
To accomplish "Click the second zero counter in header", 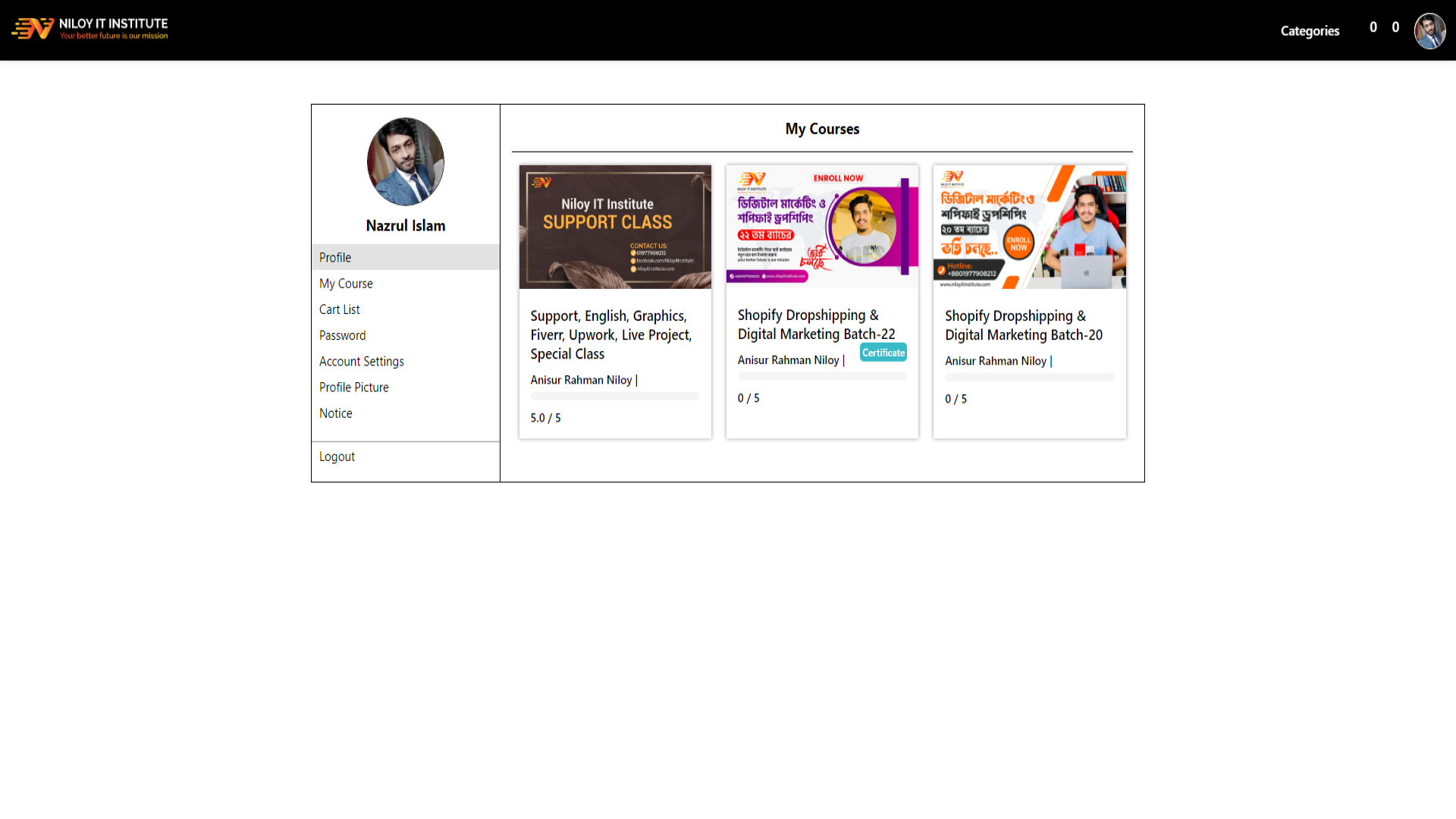I will coord(1395,27).
